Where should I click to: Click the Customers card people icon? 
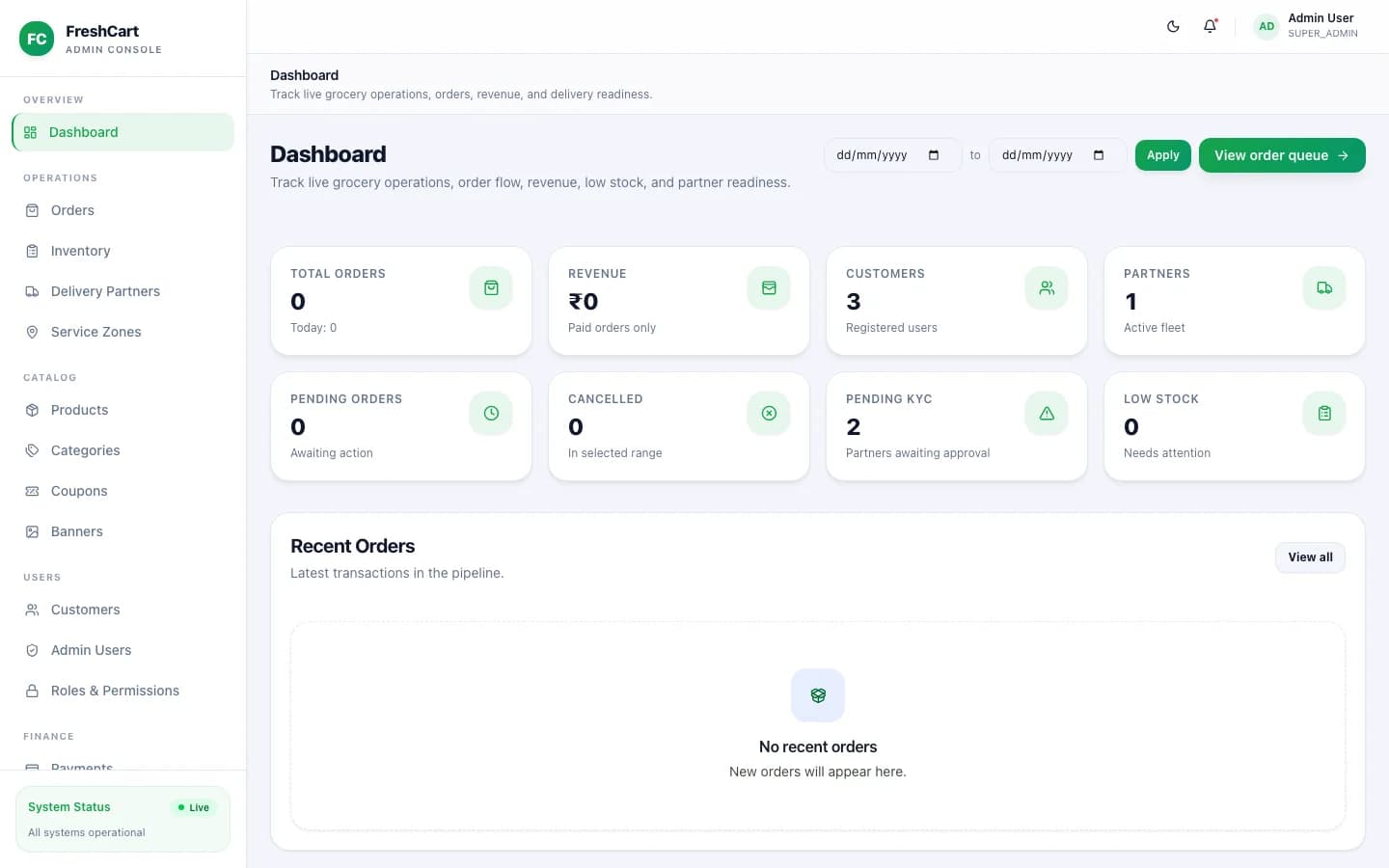[1047, 287]
